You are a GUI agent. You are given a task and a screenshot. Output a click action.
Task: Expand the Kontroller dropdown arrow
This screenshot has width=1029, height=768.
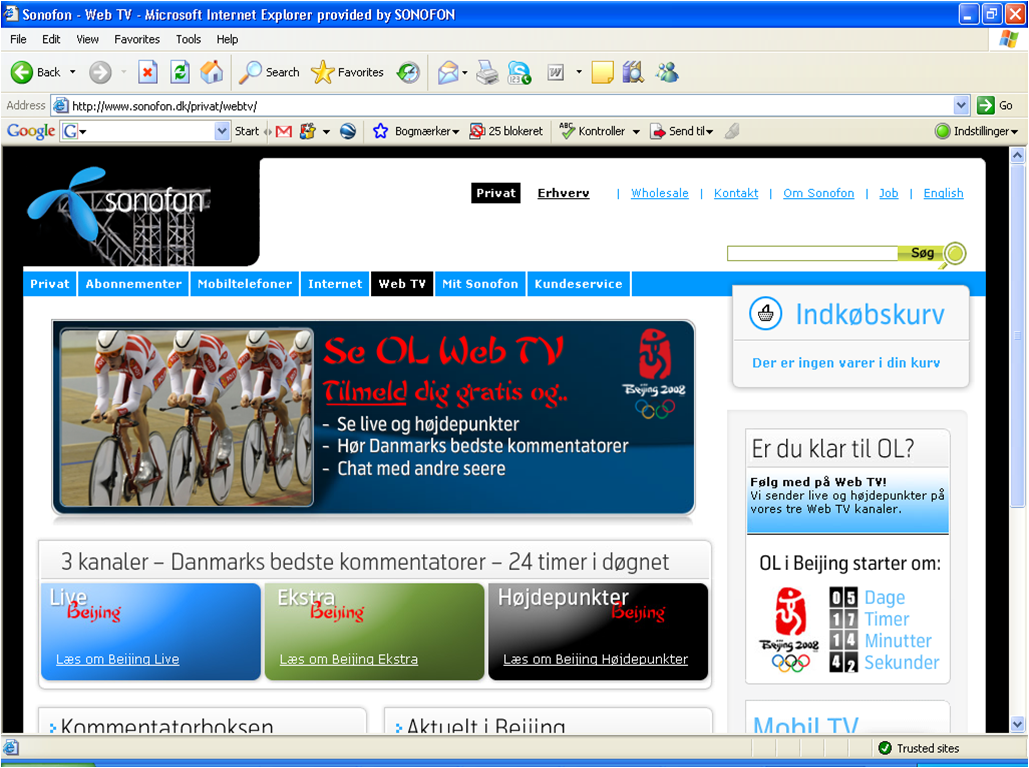click(x=636, y=131)
